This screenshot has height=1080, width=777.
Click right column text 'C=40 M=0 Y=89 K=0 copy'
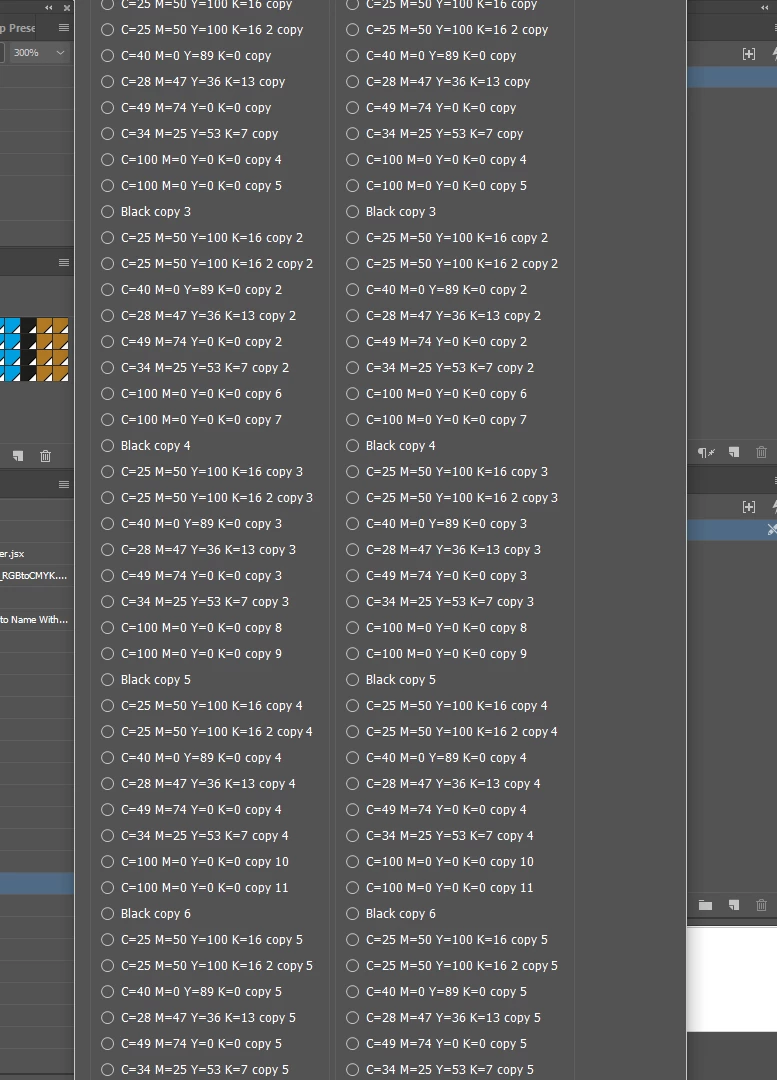pos(441,56)
